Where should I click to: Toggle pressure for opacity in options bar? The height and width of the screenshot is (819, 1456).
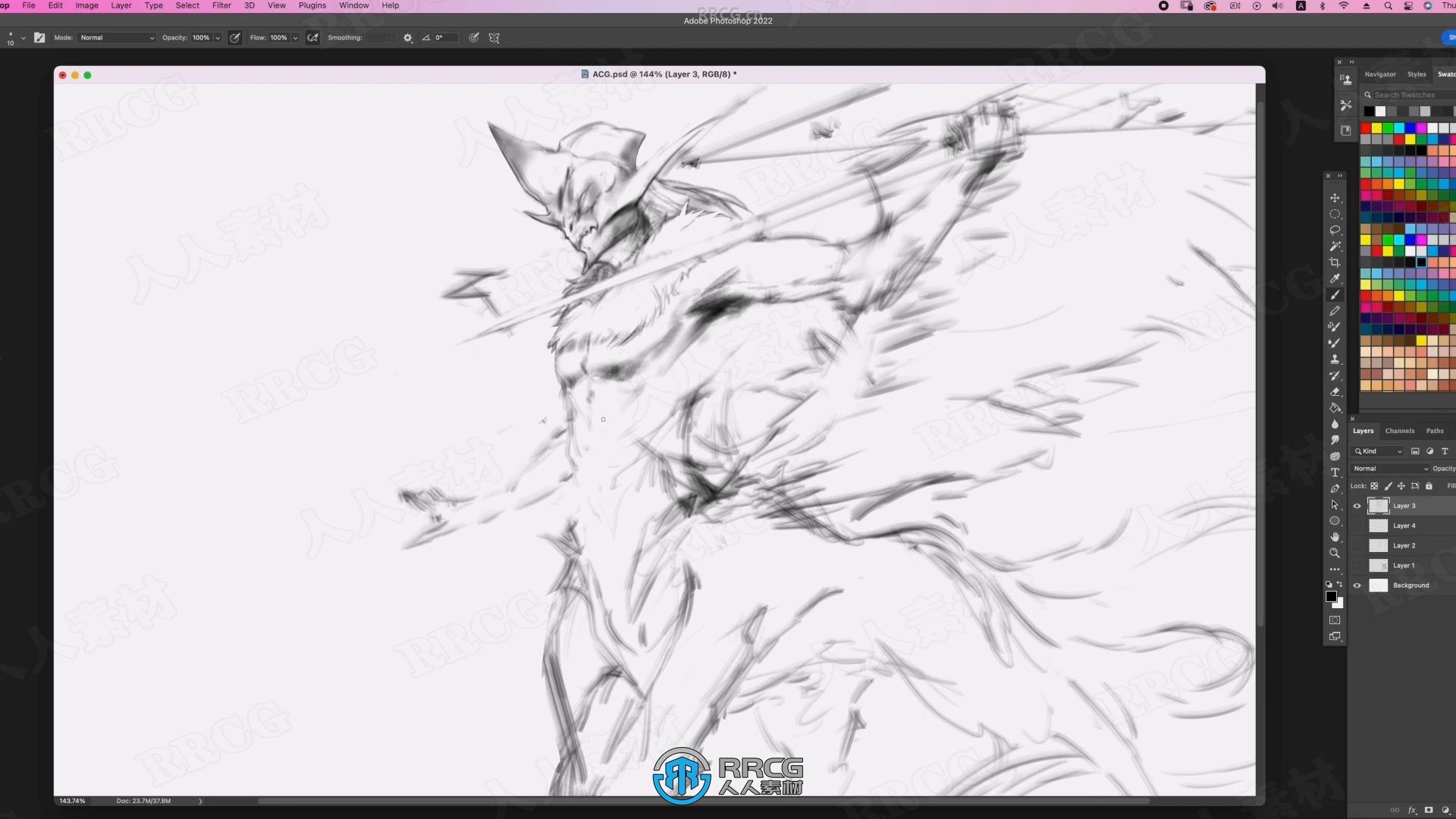click(235, 38)
